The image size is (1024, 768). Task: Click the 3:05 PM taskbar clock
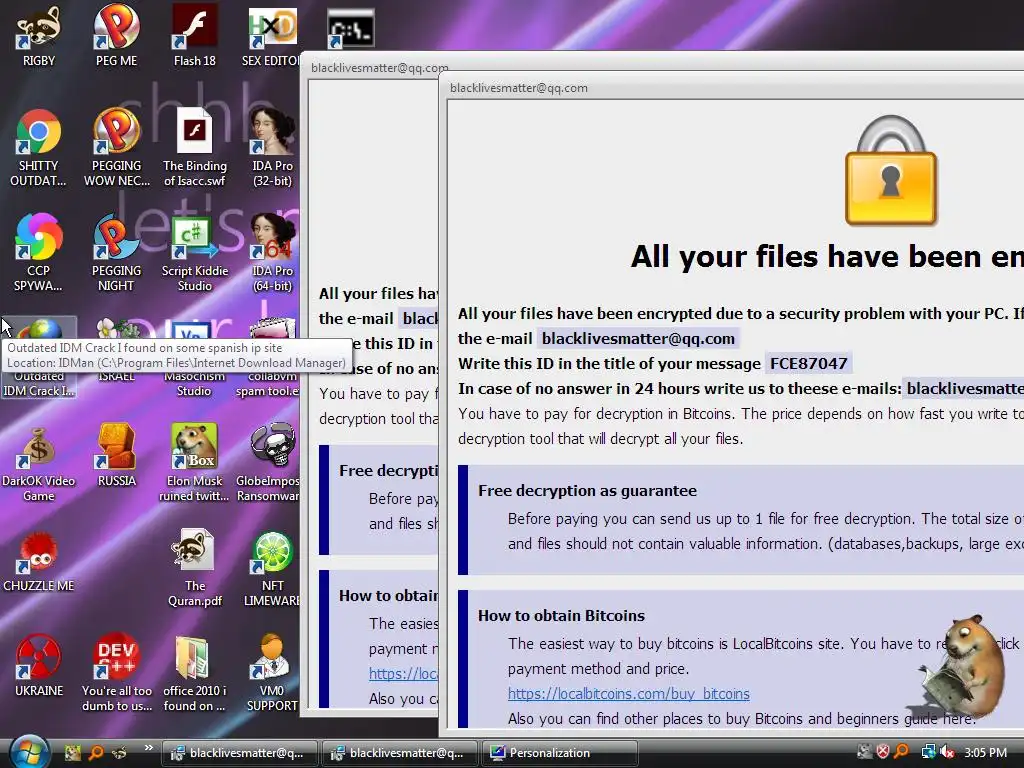click(985, 752)
